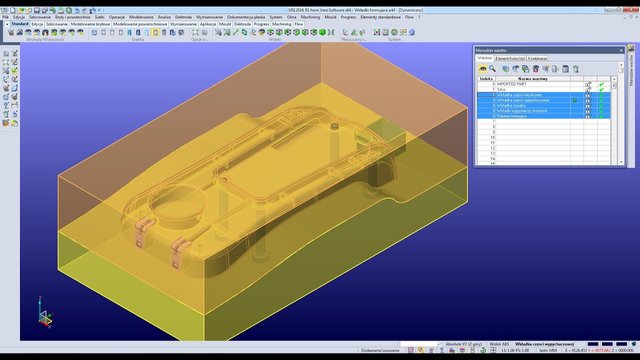Open the Machining menu
The image size is (640, 360).
(x=310, y=17)
